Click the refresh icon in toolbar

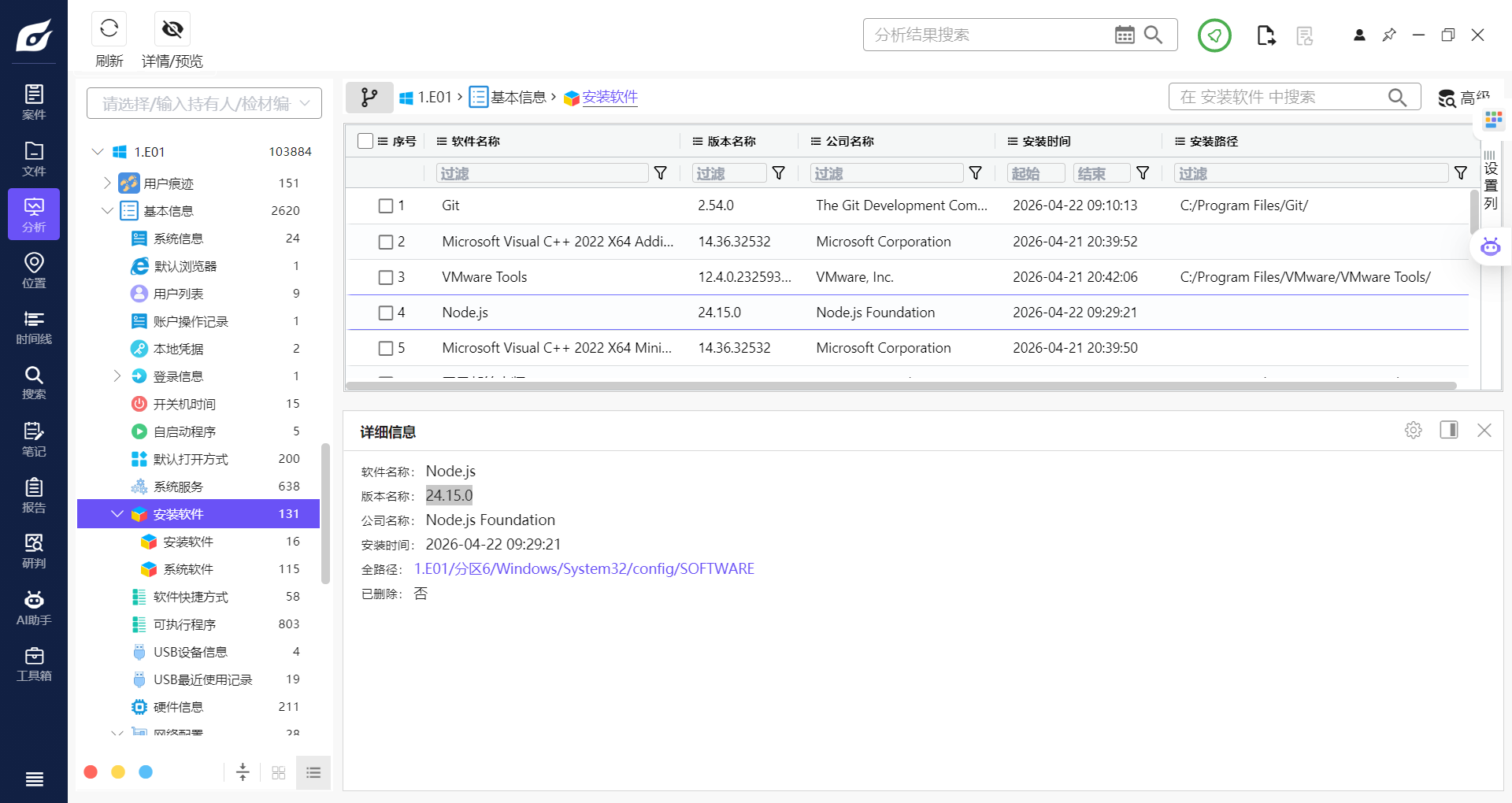click(x=109, y=29)
